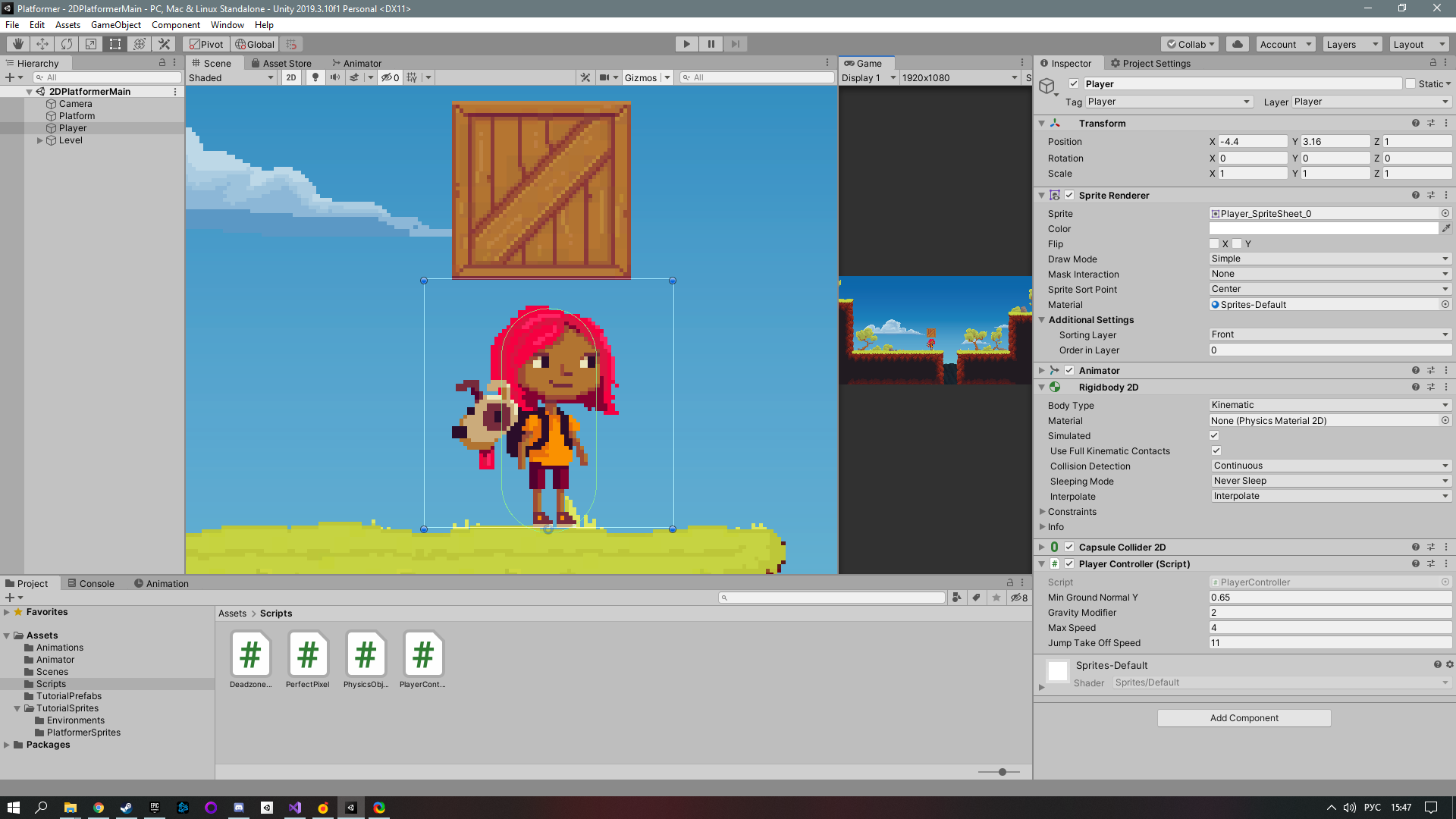Expand the Capsule Collider 2D component
The image size is (1456, 819).
(1042, 547)
